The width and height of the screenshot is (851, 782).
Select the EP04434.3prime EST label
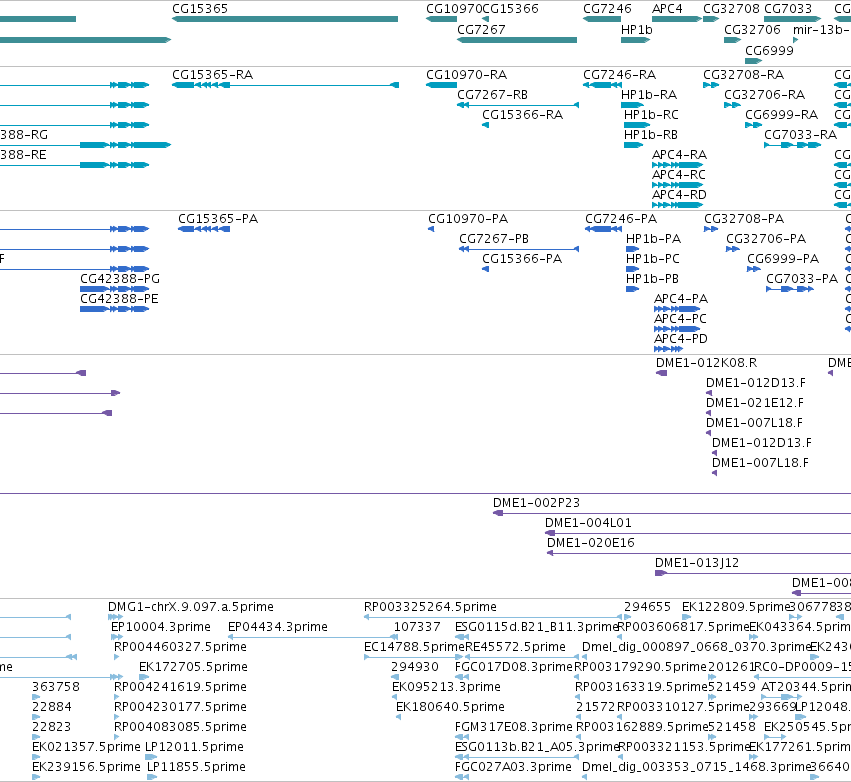[278, 627]
